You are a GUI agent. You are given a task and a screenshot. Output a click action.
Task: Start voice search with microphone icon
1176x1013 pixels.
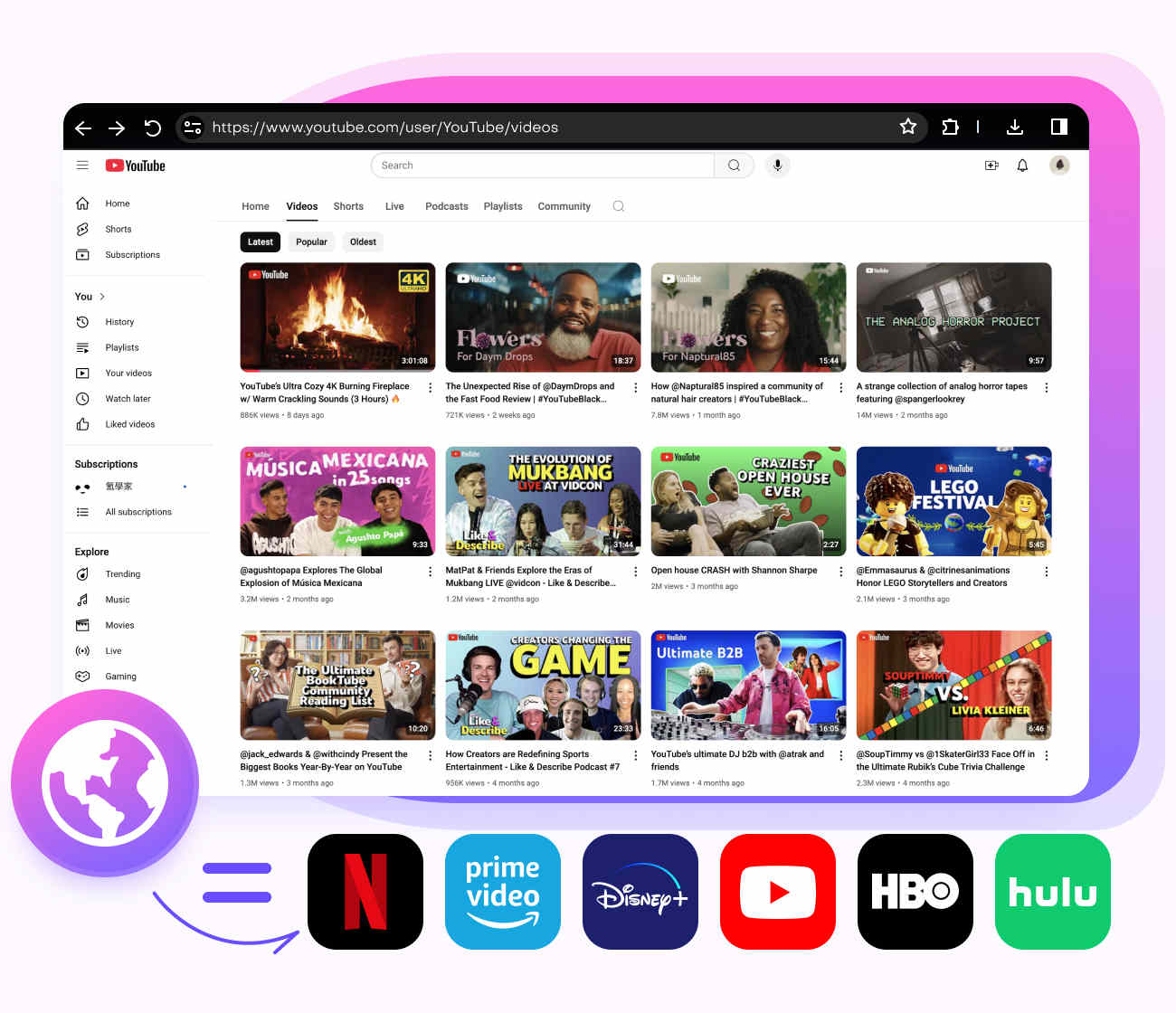point(777,166)
